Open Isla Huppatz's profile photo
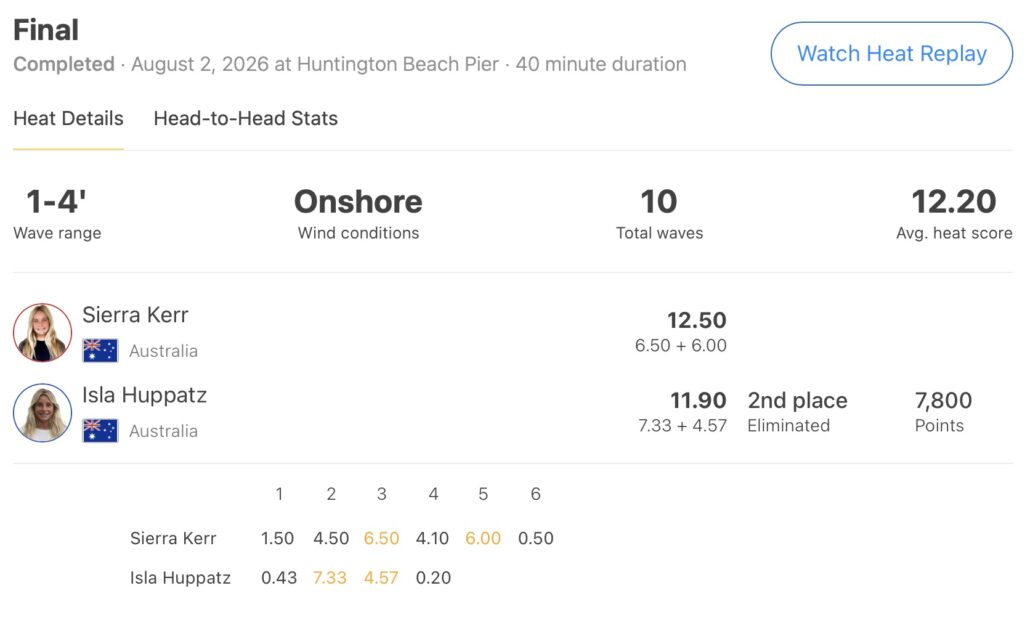Screen dimensions: 1030x636 tap(43, 413)
